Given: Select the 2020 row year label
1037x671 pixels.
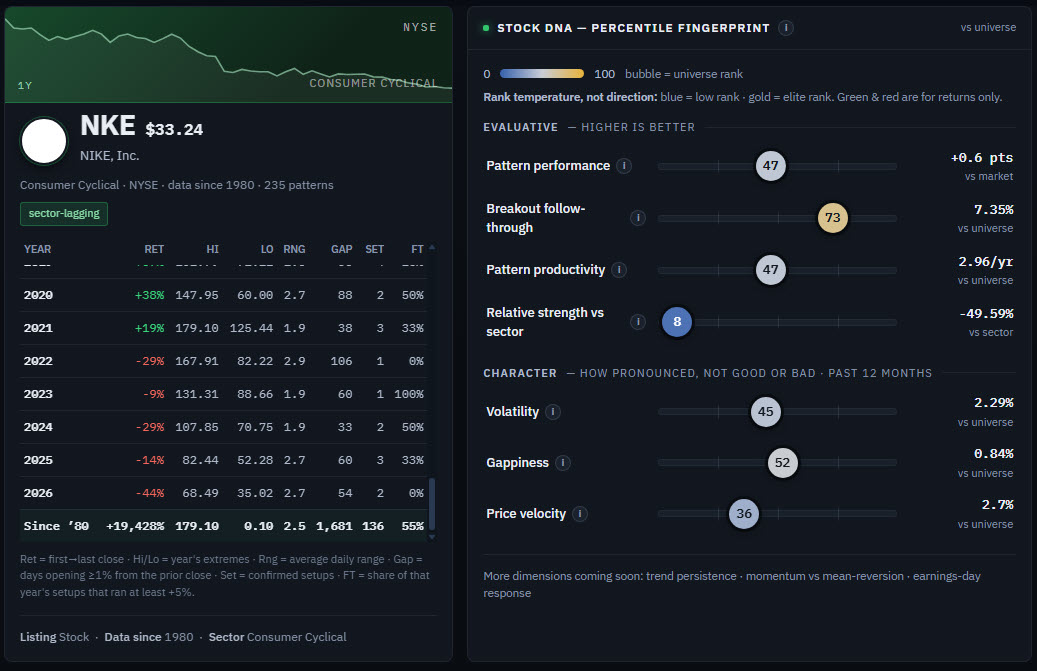Looking at the screenshot, I should point(38,296).
